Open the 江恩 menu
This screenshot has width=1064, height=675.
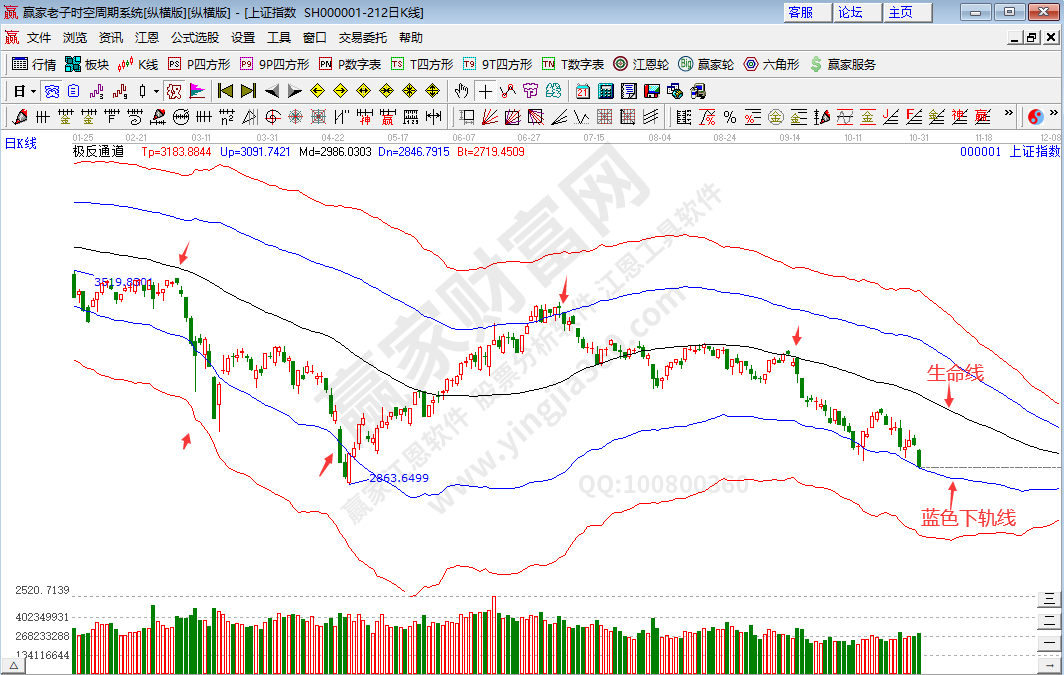147,37
